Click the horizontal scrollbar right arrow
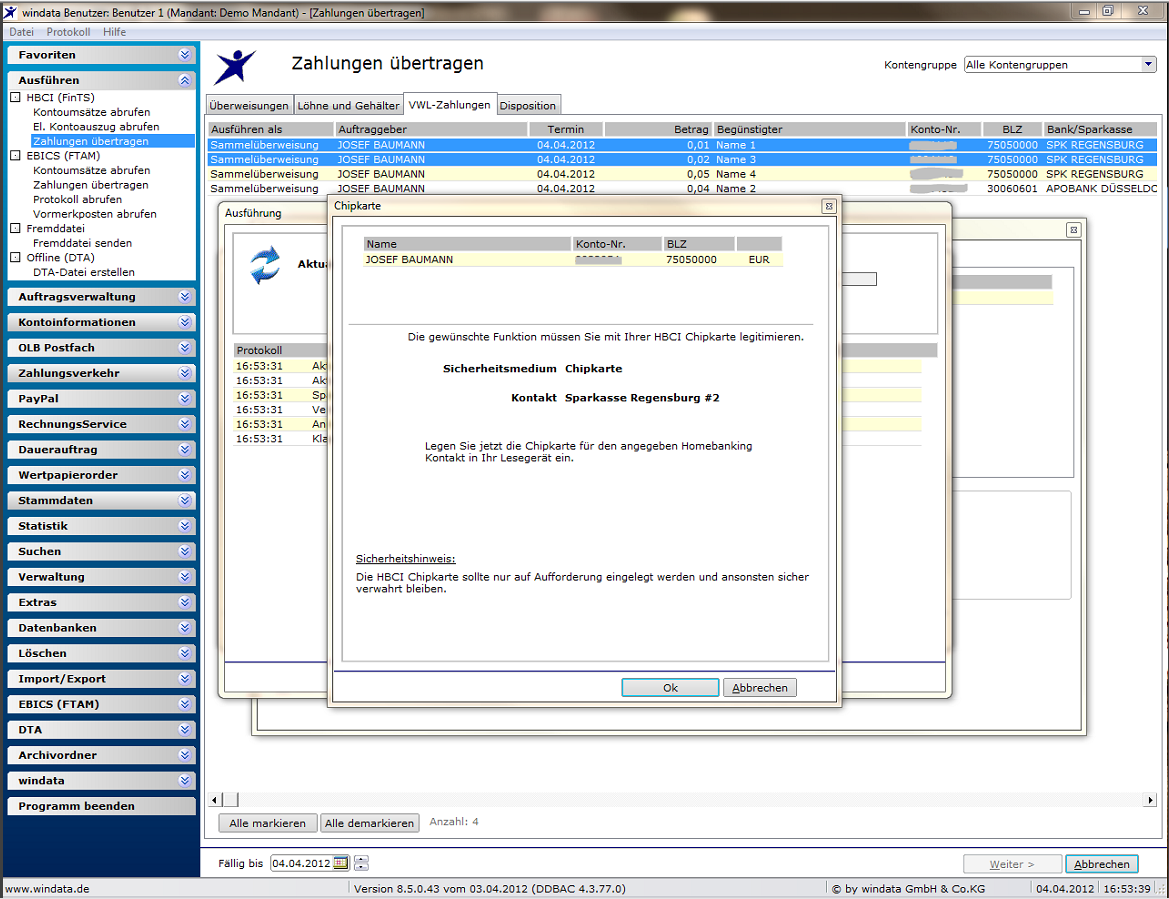This screenshot has height=899, width=1169. [x=1150, y=800]
